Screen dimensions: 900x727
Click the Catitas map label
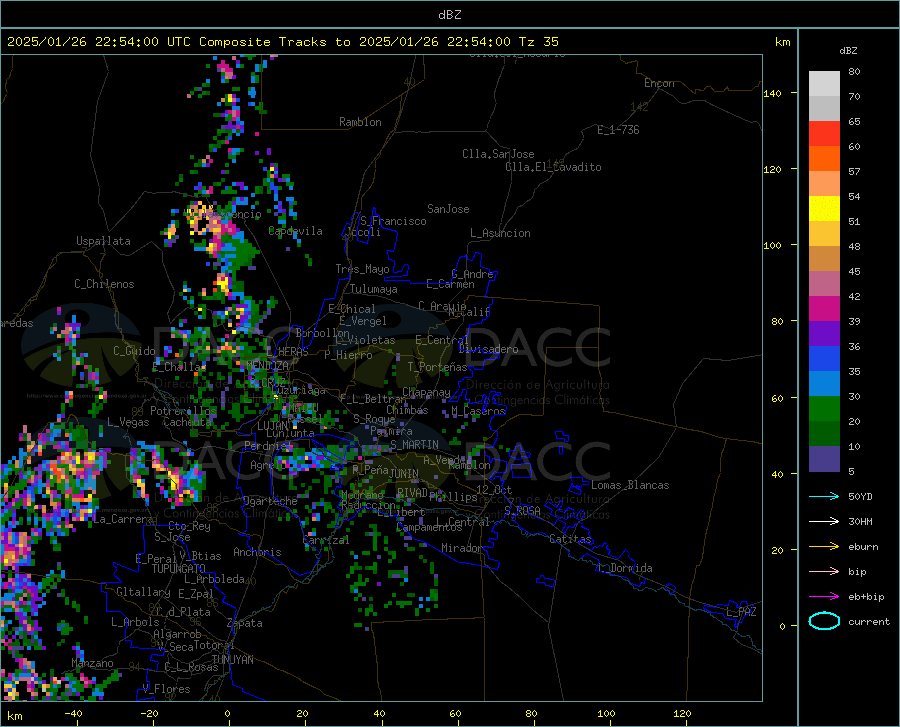tap(571, 539)
